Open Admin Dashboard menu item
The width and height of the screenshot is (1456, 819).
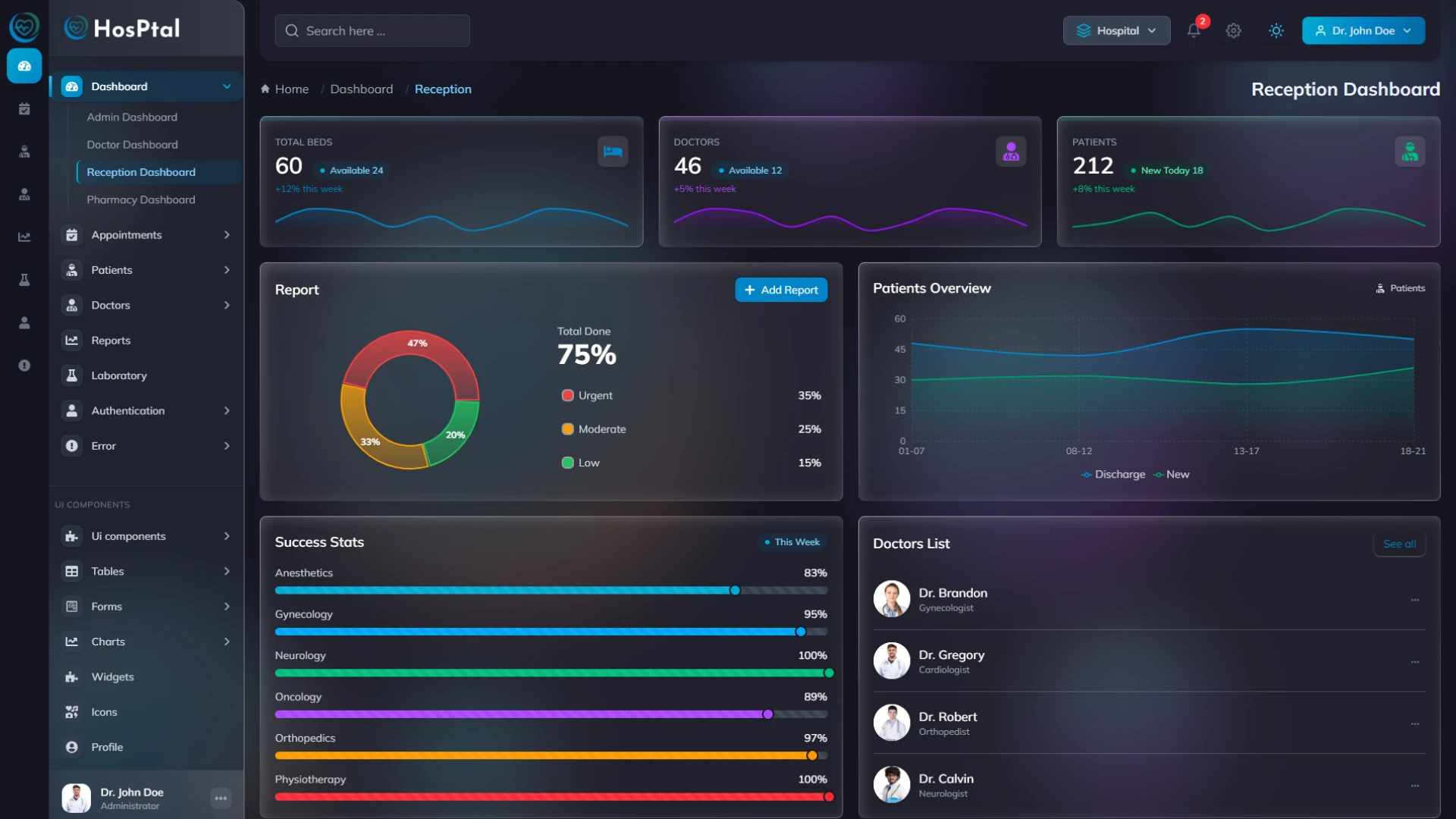pos(132,117)
